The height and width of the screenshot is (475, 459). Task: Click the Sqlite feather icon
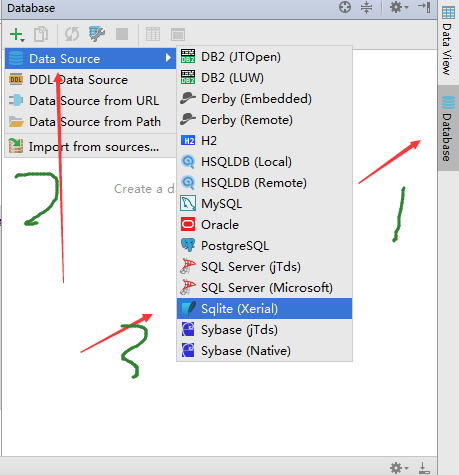tap(189, 308)
